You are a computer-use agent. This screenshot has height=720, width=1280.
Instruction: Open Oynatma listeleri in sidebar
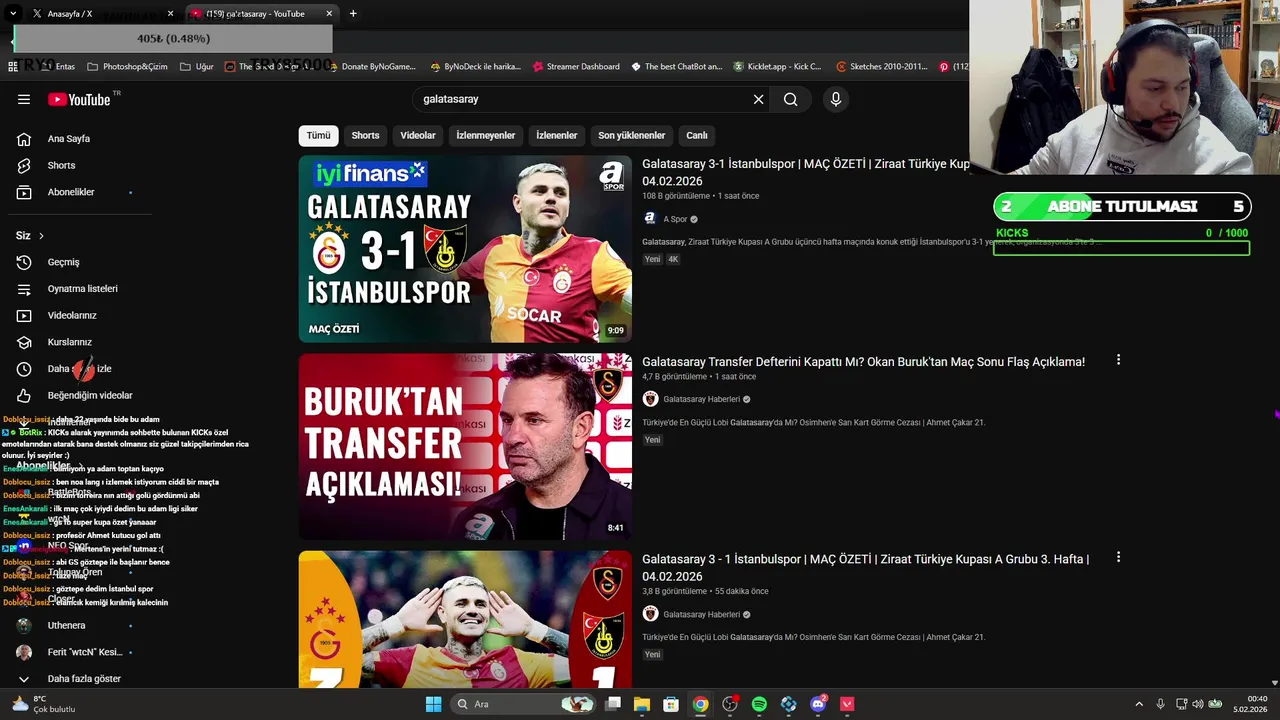(x=80, y=289)
